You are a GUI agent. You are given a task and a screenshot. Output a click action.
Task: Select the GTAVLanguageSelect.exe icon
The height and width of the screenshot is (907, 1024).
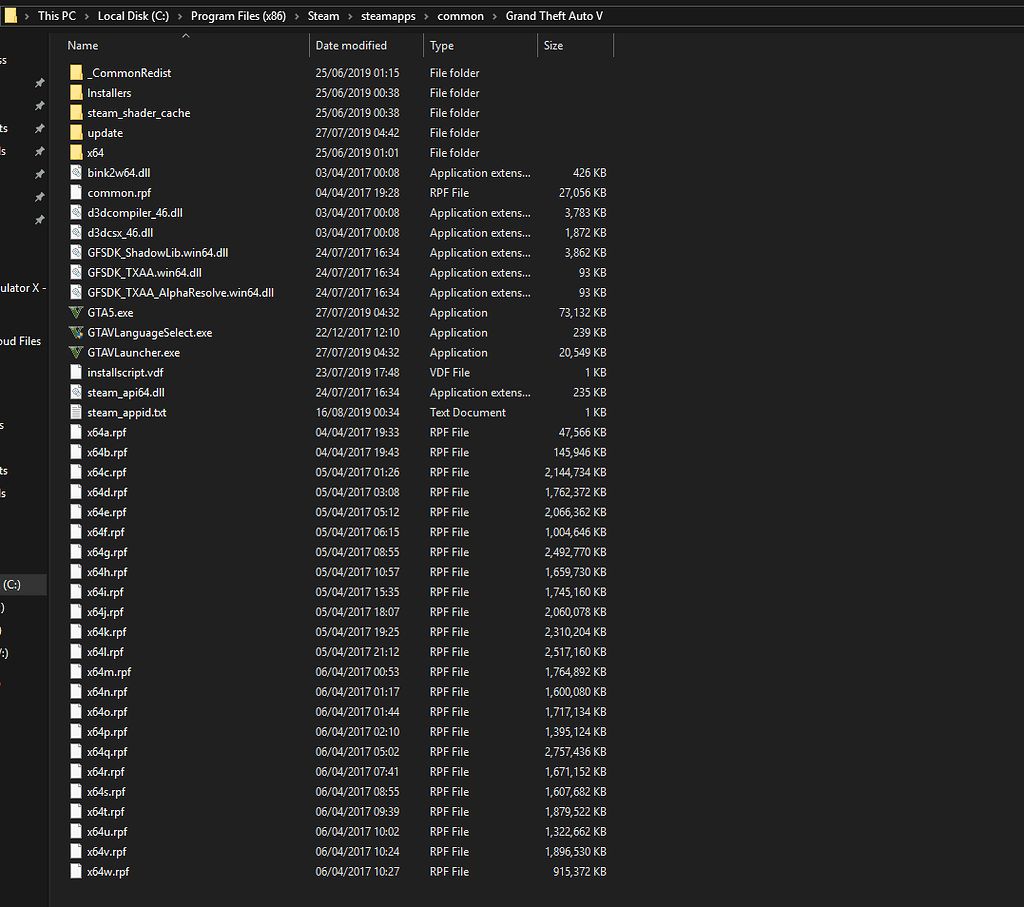[76, 332]
